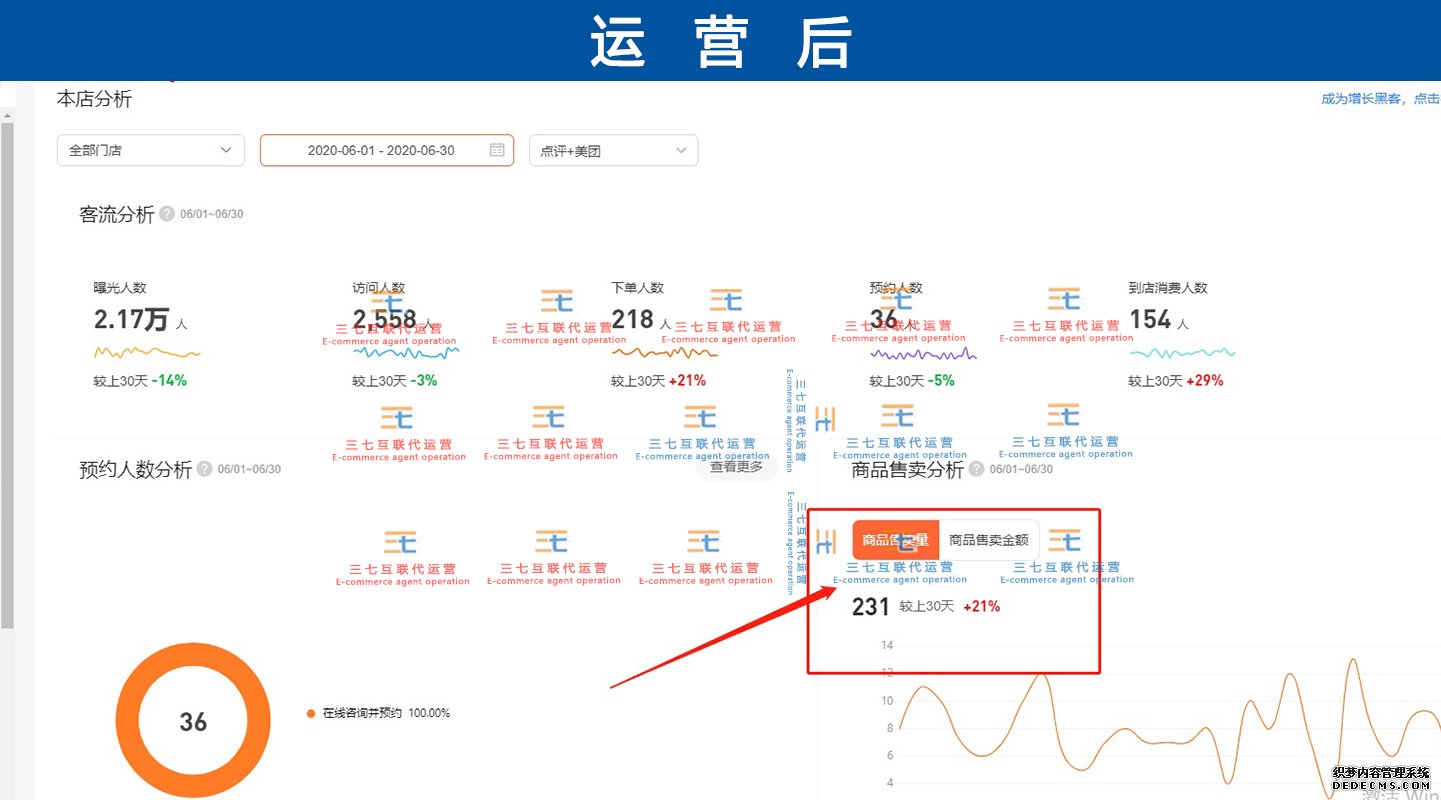Open the 全部门店 store dropdown
This screenshot has width=1441, height=800.
151,150
